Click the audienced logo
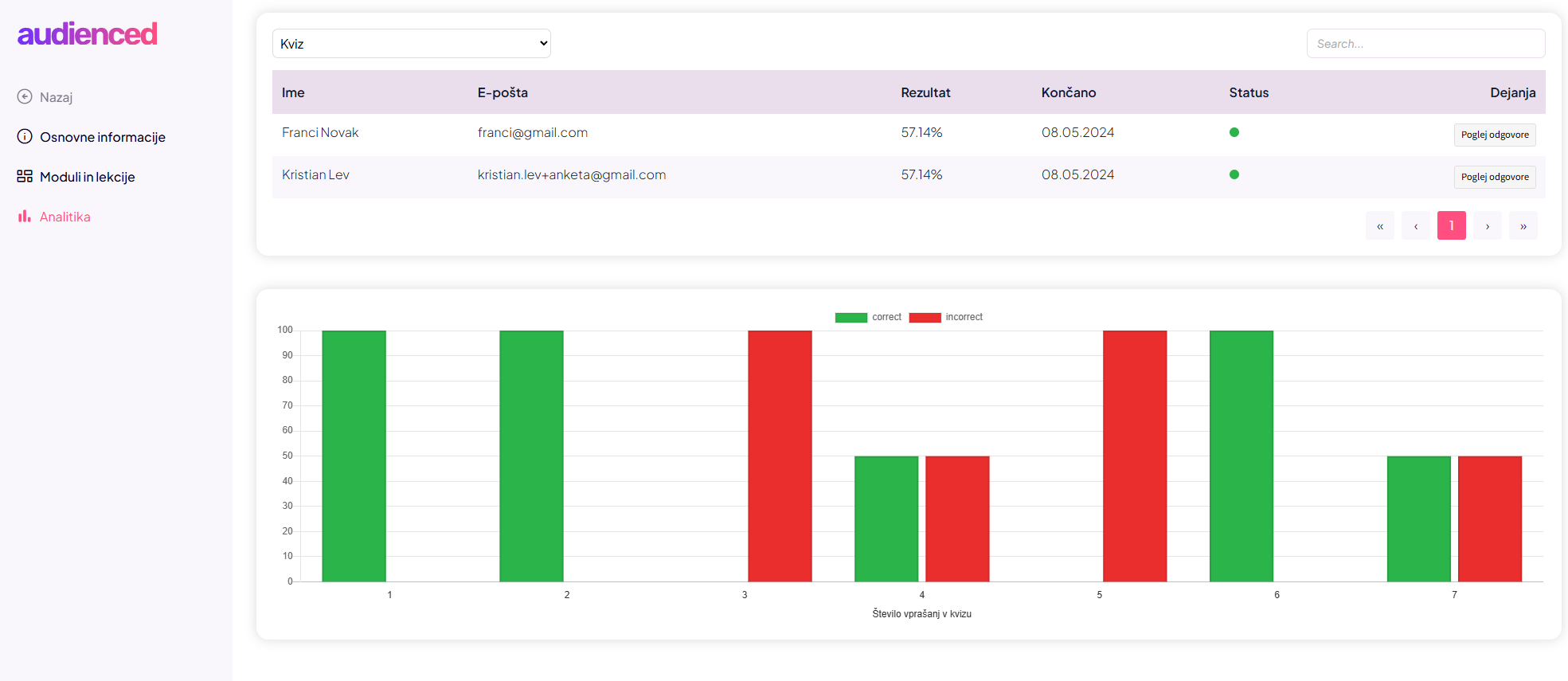 [88, 33]
